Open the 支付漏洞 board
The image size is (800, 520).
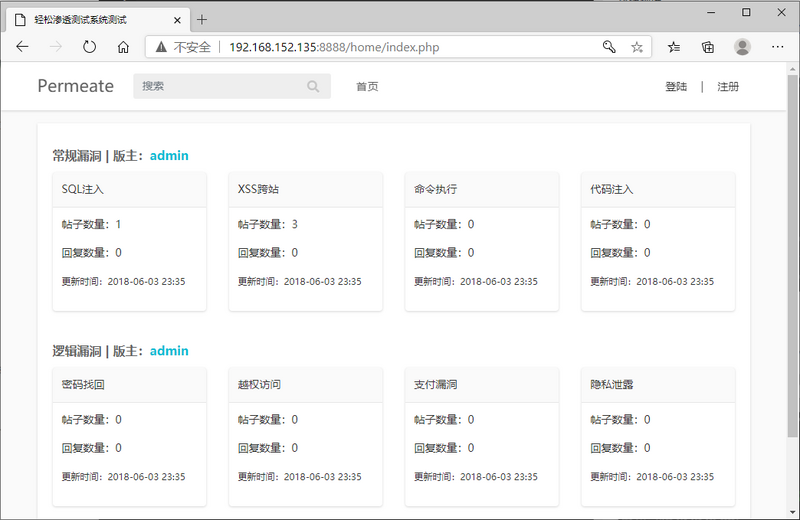pyautogui.click(x=435, y=384)
